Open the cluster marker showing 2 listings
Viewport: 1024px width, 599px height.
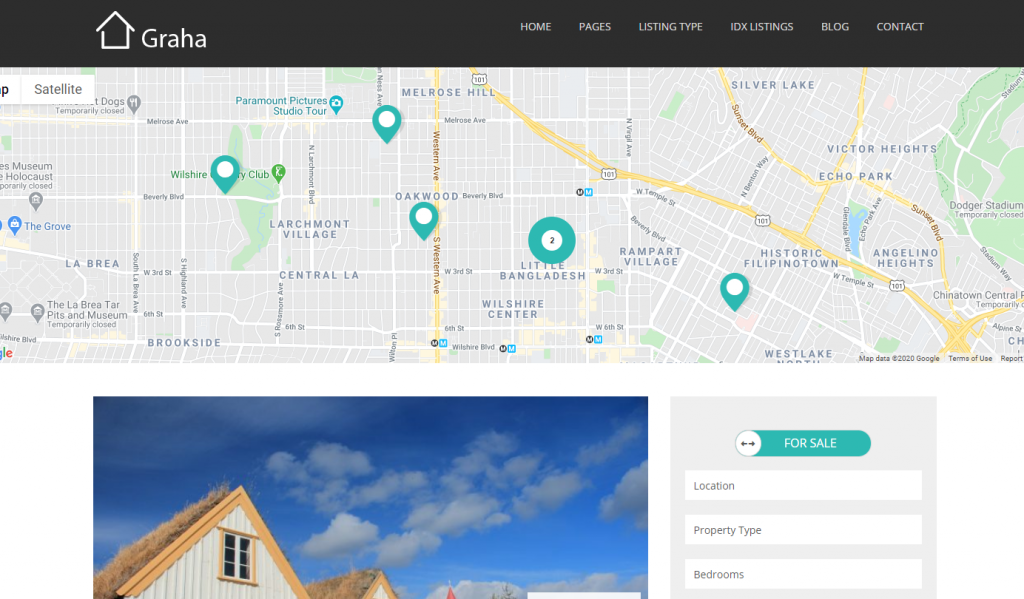click(x=551, y=241)
